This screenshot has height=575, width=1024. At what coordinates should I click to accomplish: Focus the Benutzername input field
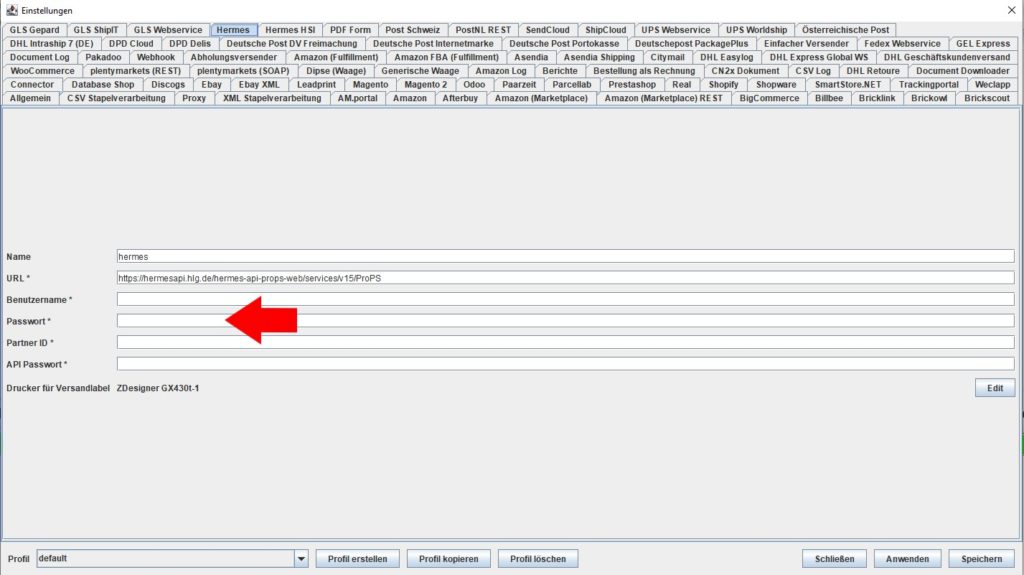point(566,300)
